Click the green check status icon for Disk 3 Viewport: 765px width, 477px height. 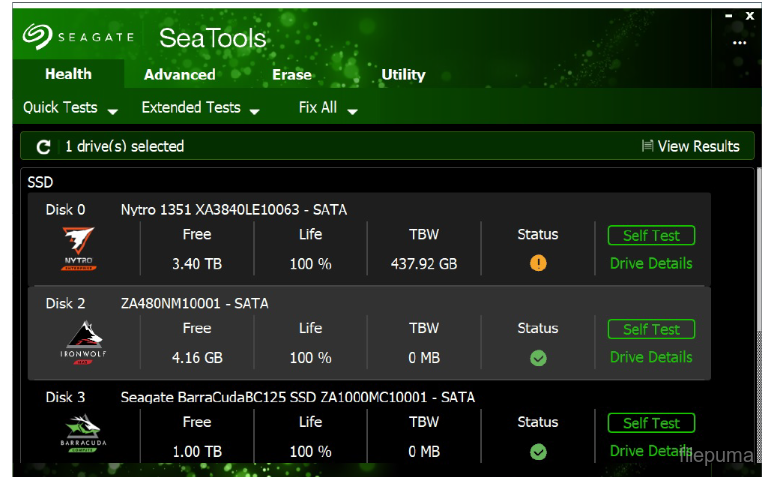(538, 451)
